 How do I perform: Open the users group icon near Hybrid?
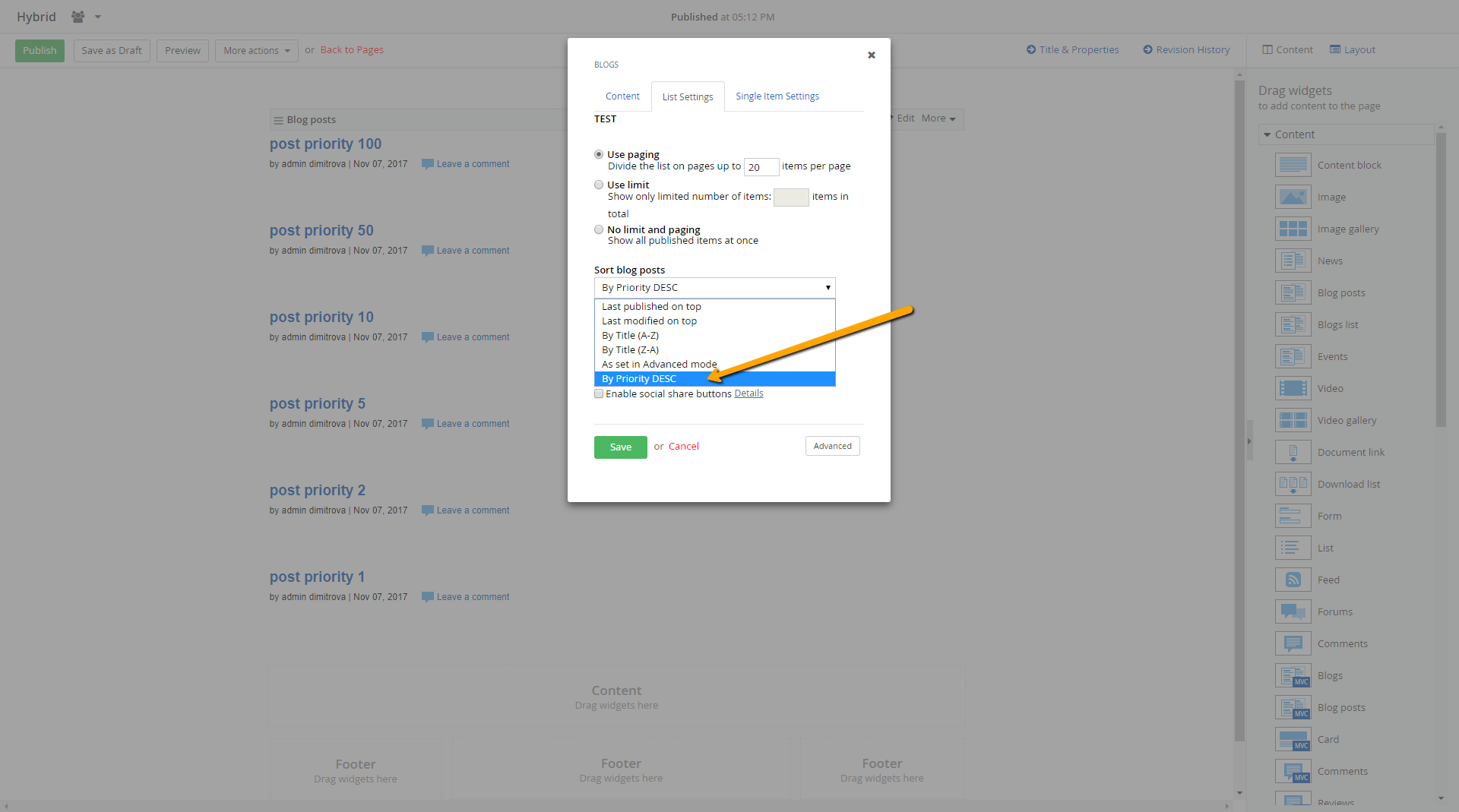click(78, 17)
